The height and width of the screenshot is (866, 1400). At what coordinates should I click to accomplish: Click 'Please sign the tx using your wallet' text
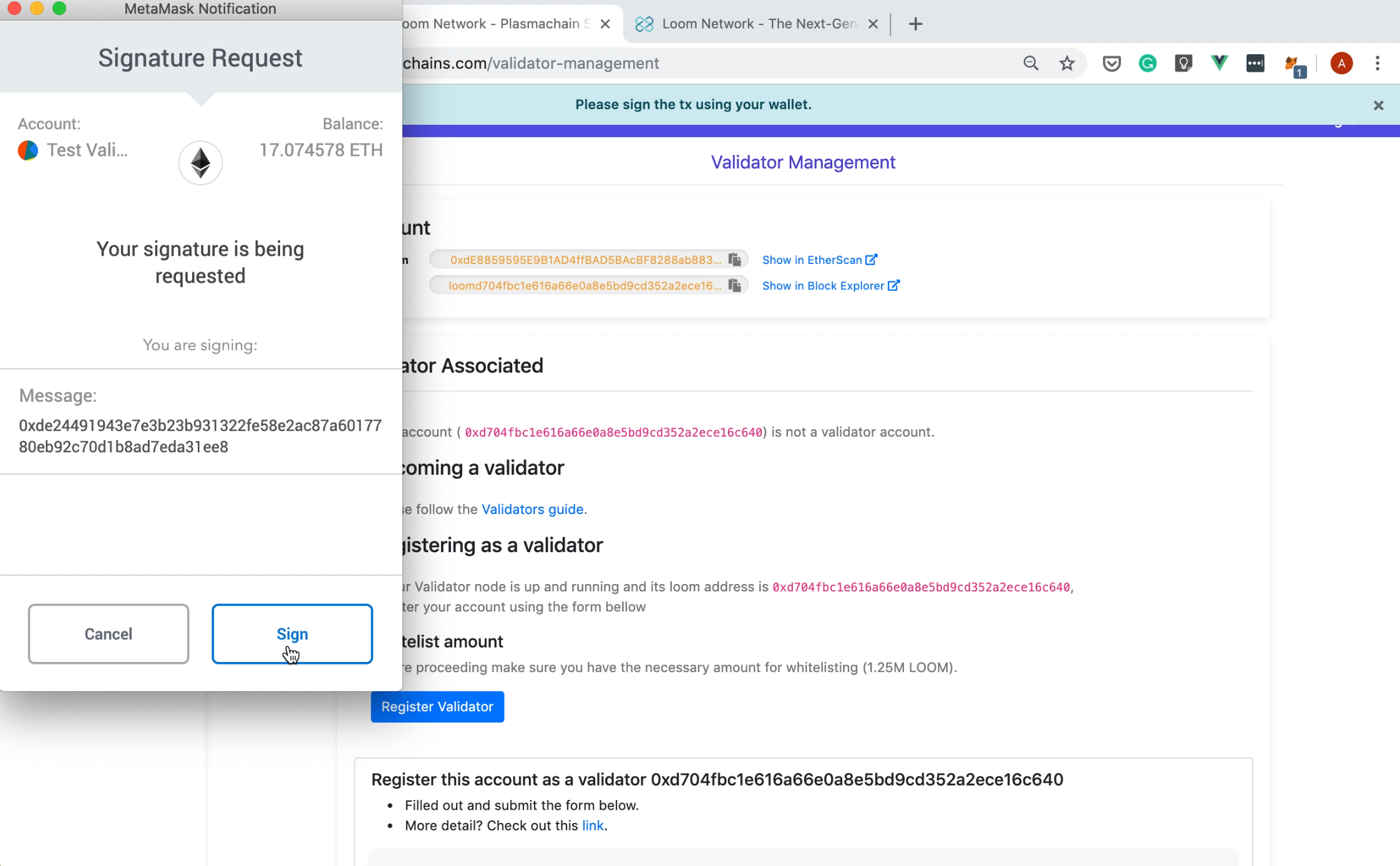(693, 104)
